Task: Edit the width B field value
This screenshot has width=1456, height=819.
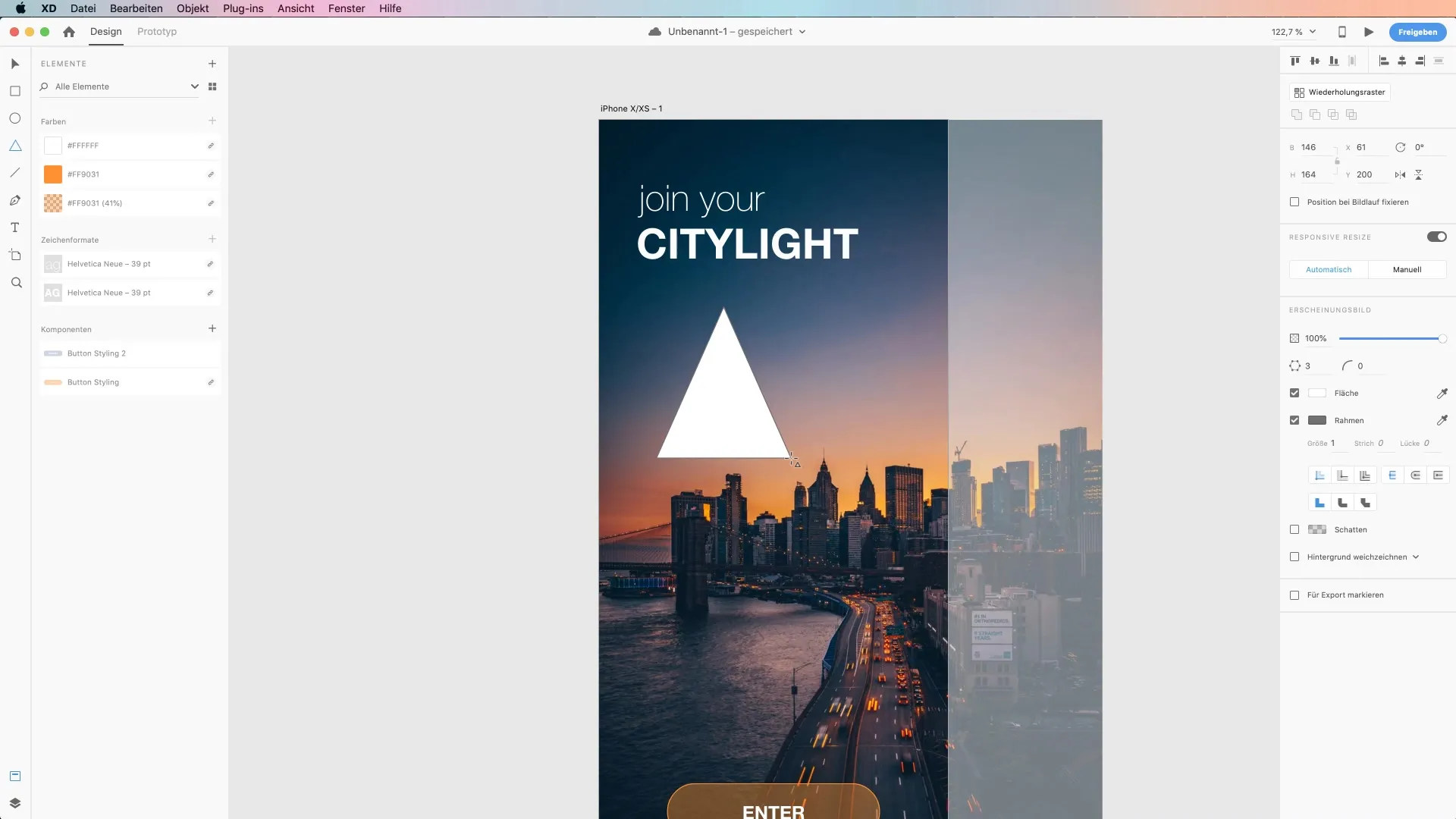Action: pos(1317,147)
